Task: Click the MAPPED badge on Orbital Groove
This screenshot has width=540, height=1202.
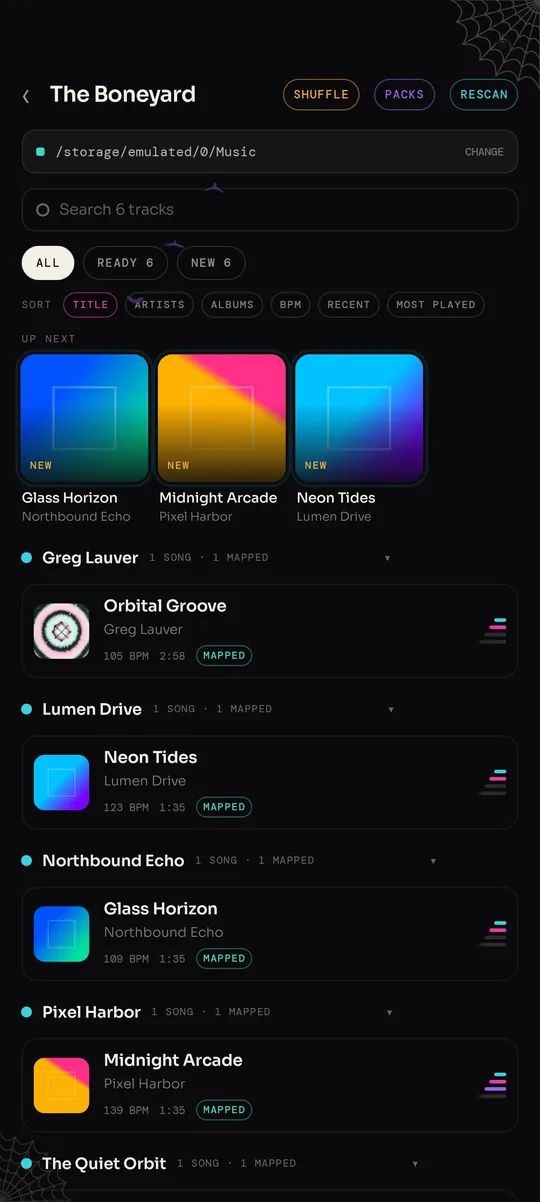Action: point(224,656)
